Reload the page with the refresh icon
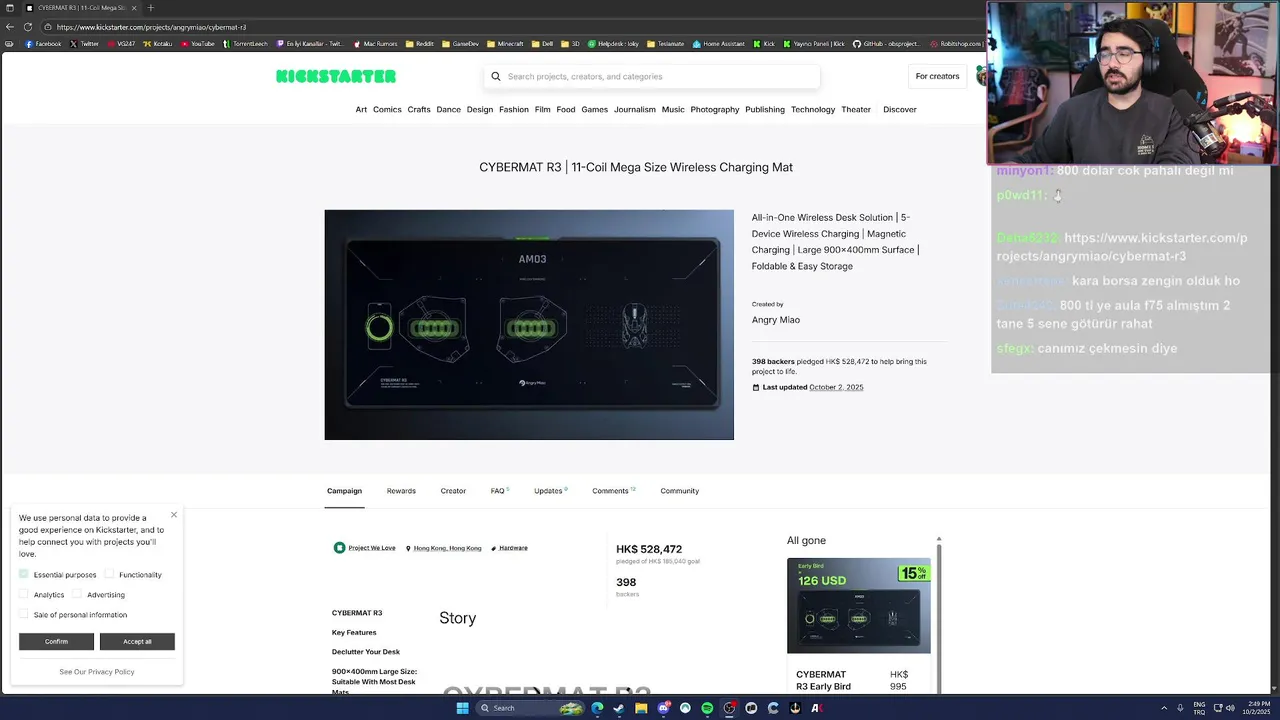This screenshot has height=720, width=1280. click(29, 27)
